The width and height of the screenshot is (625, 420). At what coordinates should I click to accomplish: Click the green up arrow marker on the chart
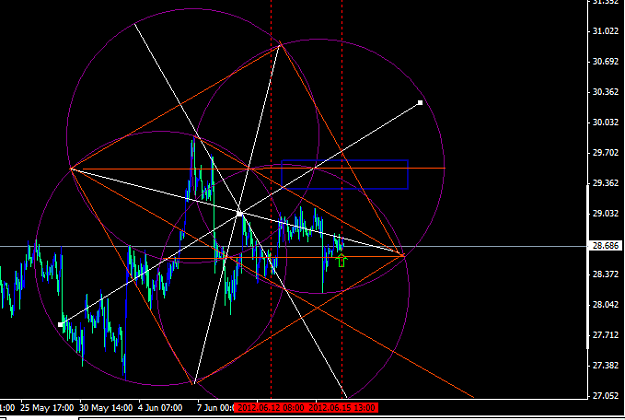click(x=341, y=260)
